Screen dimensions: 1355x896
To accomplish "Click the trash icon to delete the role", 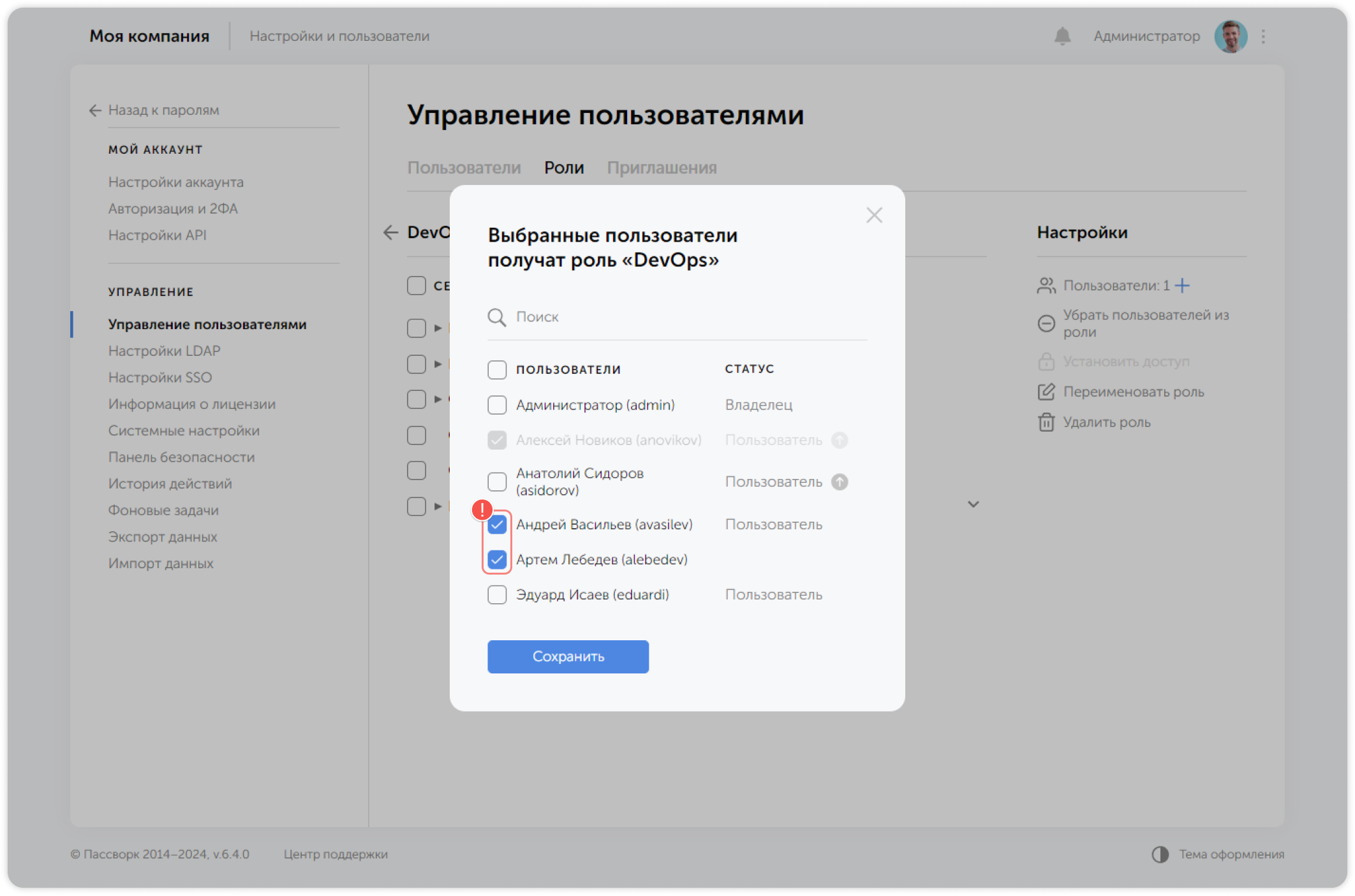I will pyautogui.click(x=1046, y=422).
